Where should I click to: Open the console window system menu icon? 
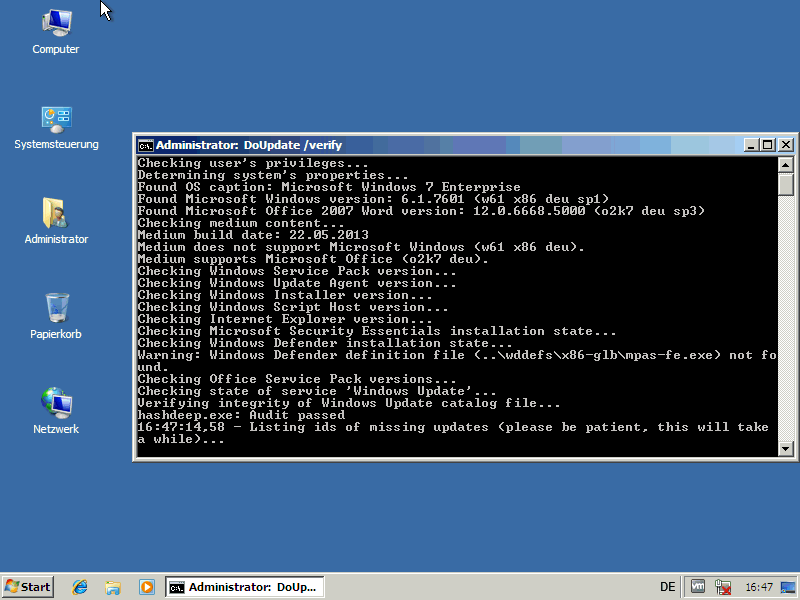pos(145,144)
